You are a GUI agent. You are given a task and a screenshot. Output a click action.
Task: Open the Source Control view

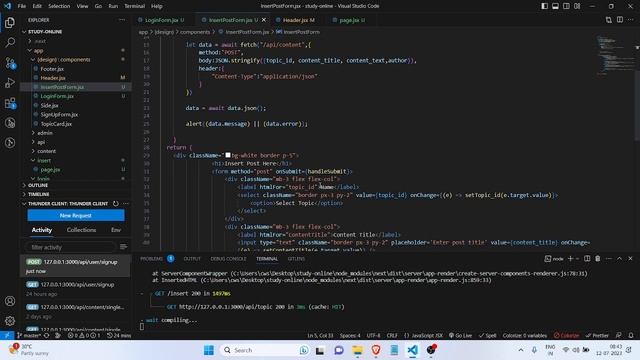pyautogui.click(x=10, y=63)
